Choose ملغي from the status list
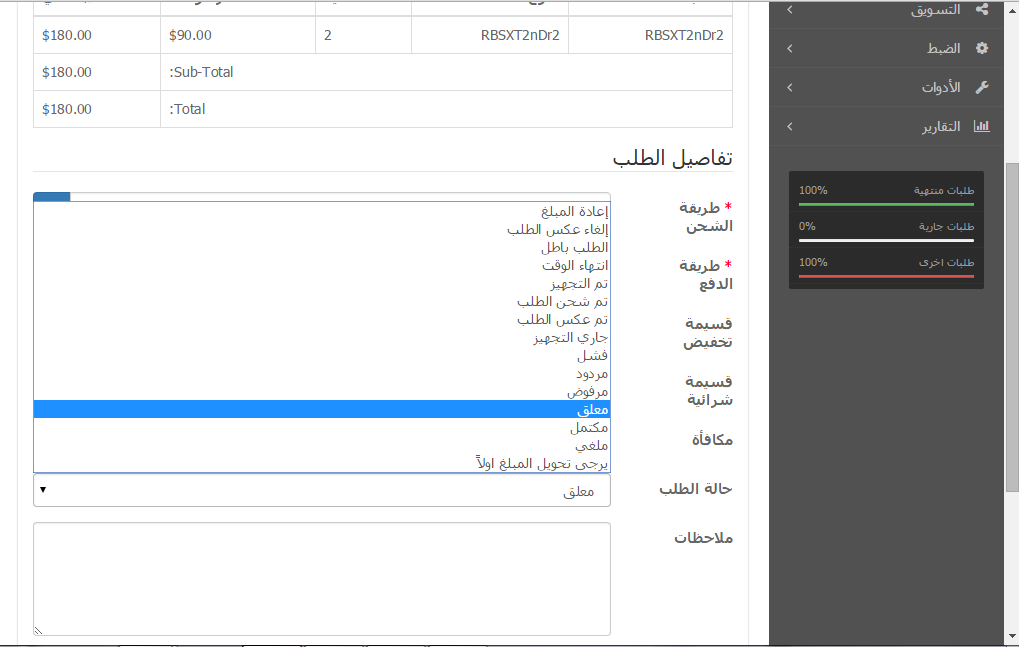The height and width of the screenshot is (647, 1019). [x=322, y=446]
